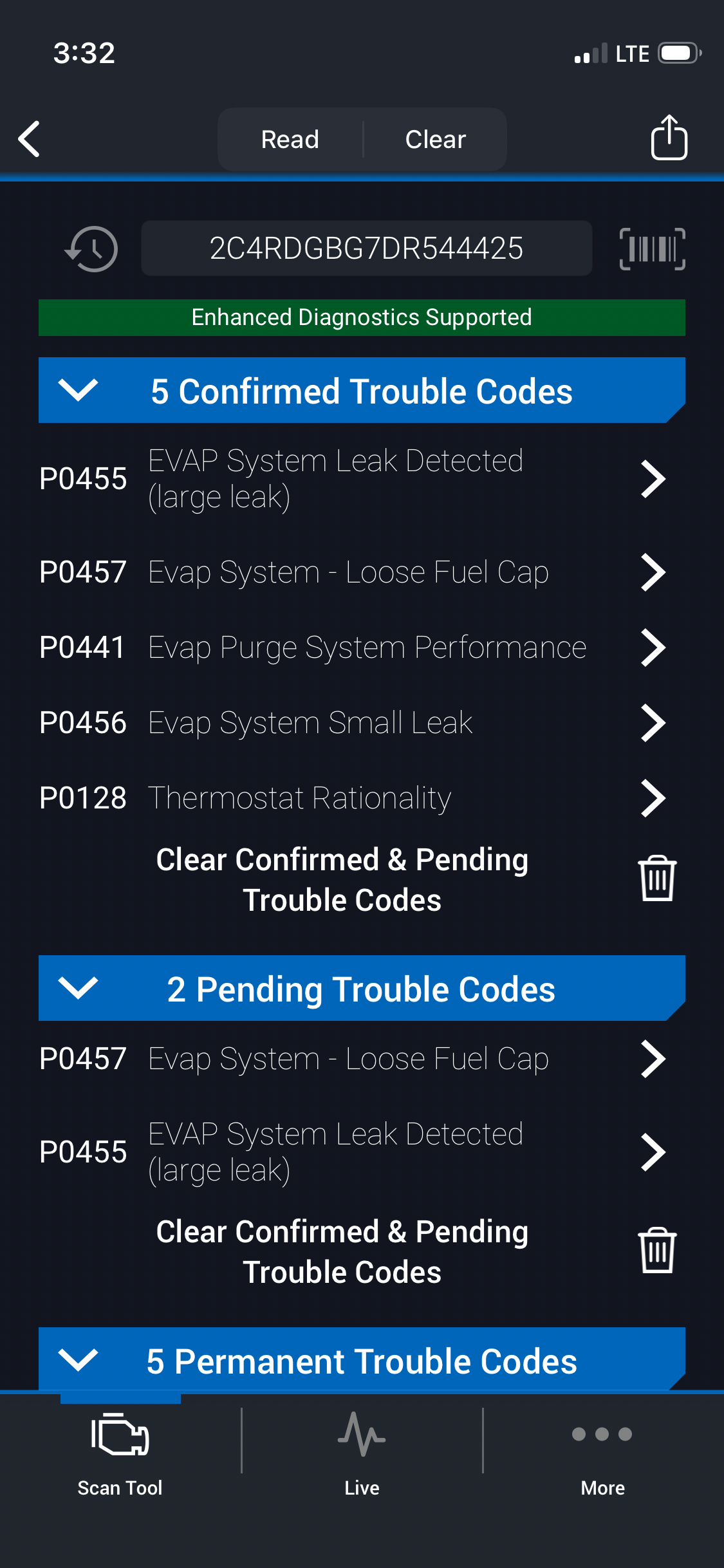This screenshot has width=724, height=1568.
Task: Tap the barcode scanner icon
Action: click(652, 248)
